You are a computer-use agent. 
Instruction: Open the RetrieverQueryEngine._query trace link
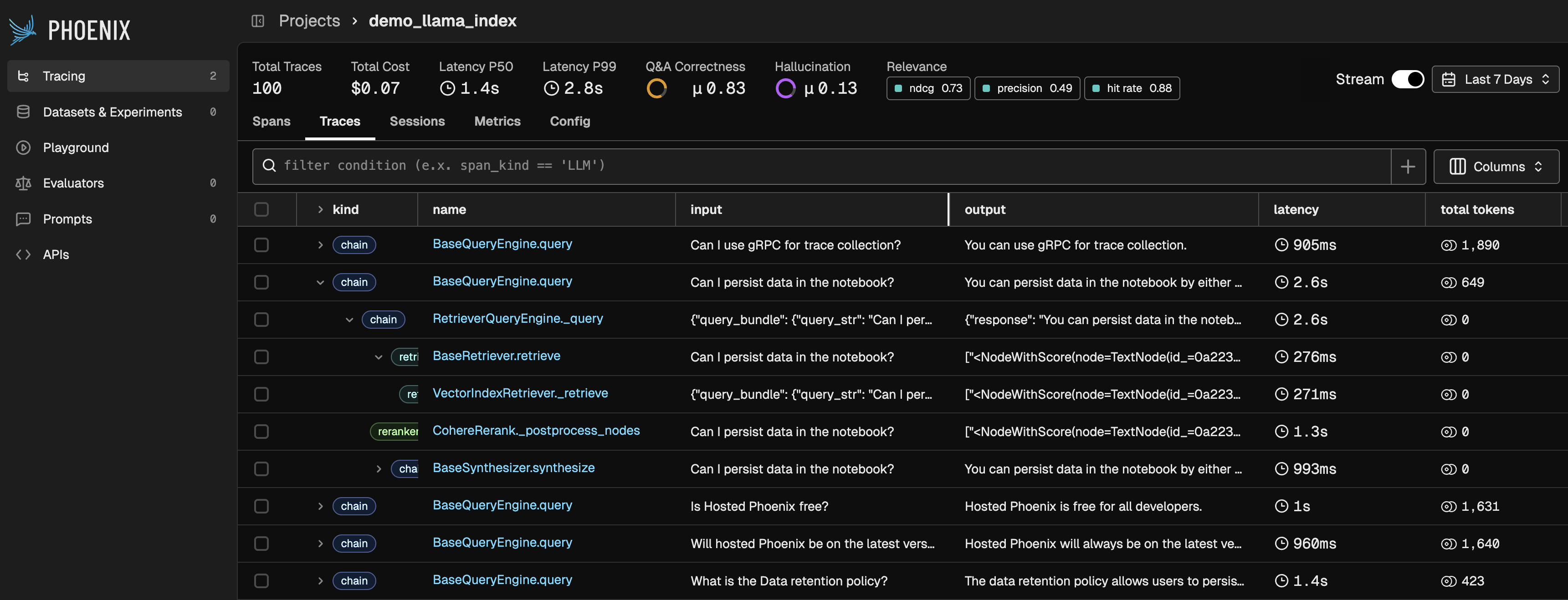coord(518,318)
